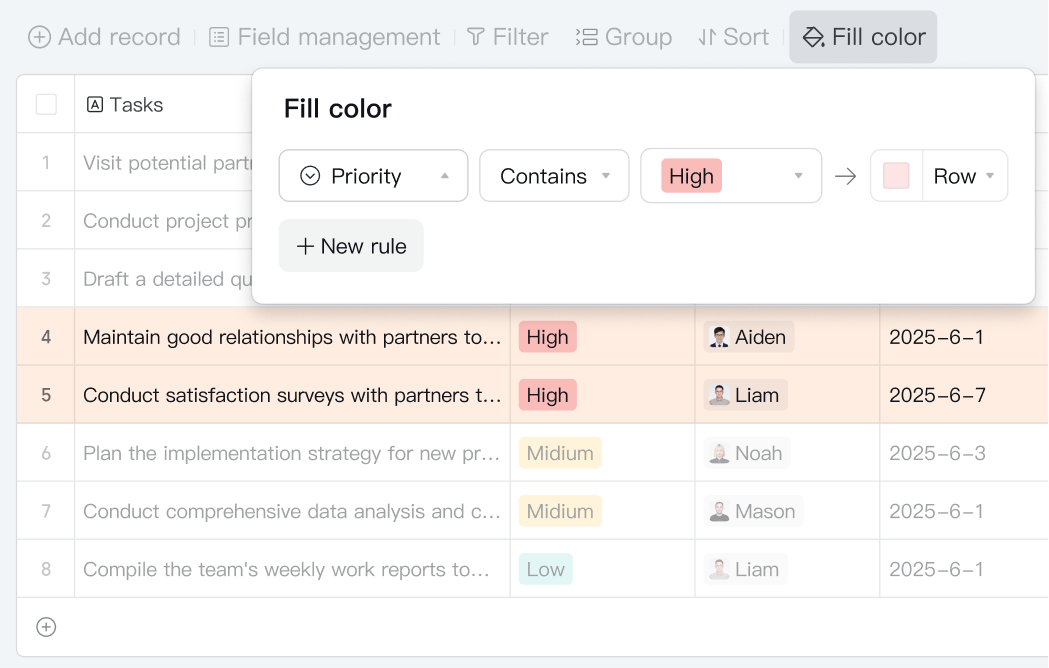
Task: Expand the Contains condition dropdown
Action: (554, 176)
